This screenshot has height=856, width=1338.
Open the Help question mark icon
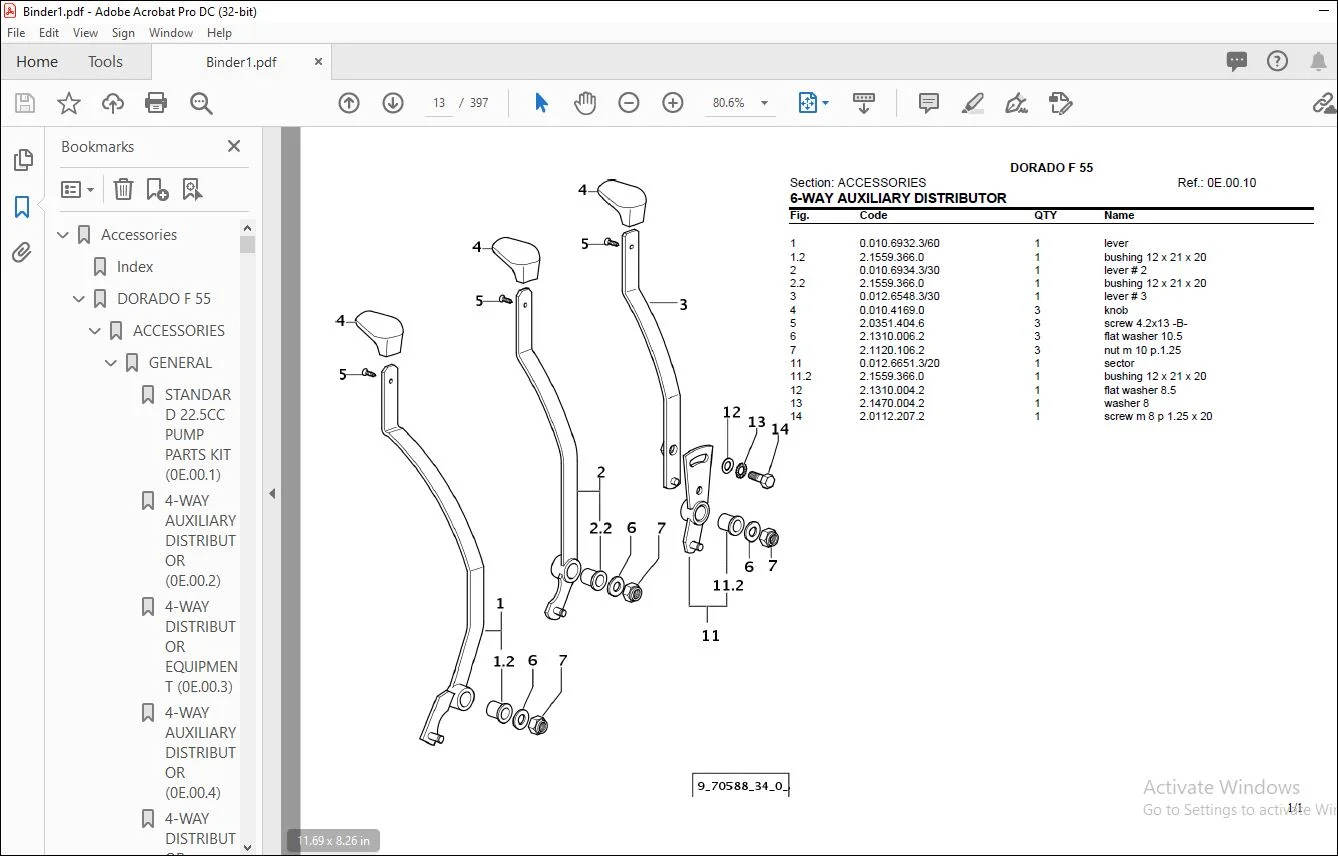pos(1277,61)
